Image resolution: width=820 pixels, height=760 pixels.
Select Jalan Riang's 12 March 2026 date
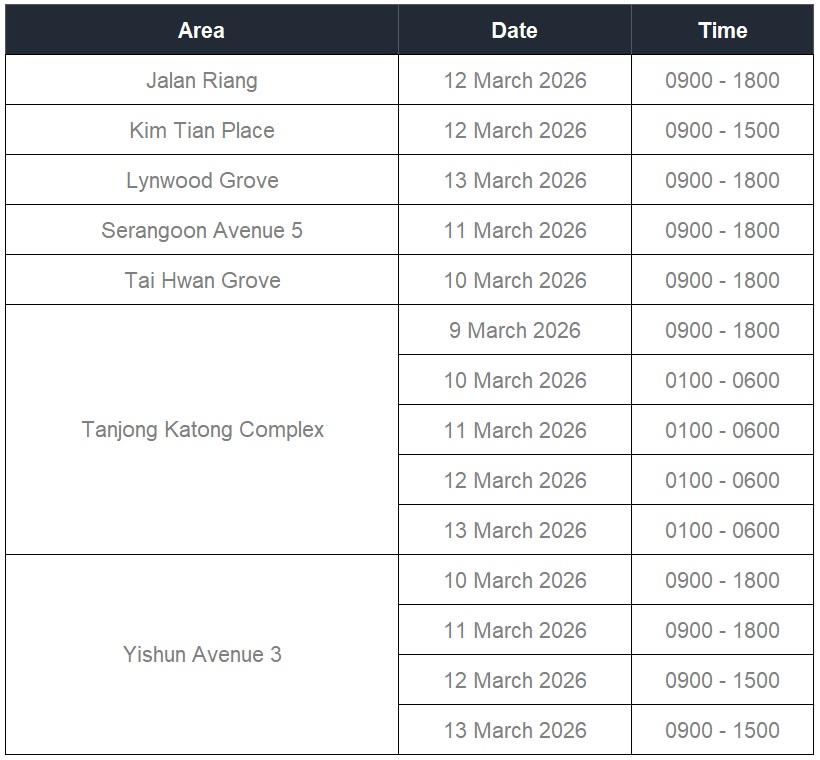click(514, 80)
